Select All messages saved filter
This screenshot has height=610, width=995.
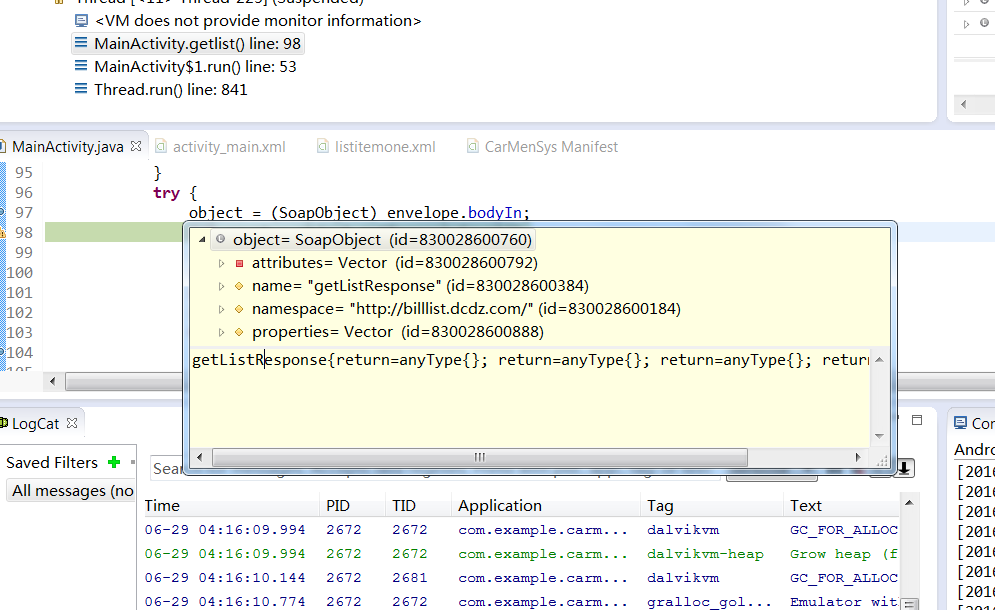click(72, 491)
